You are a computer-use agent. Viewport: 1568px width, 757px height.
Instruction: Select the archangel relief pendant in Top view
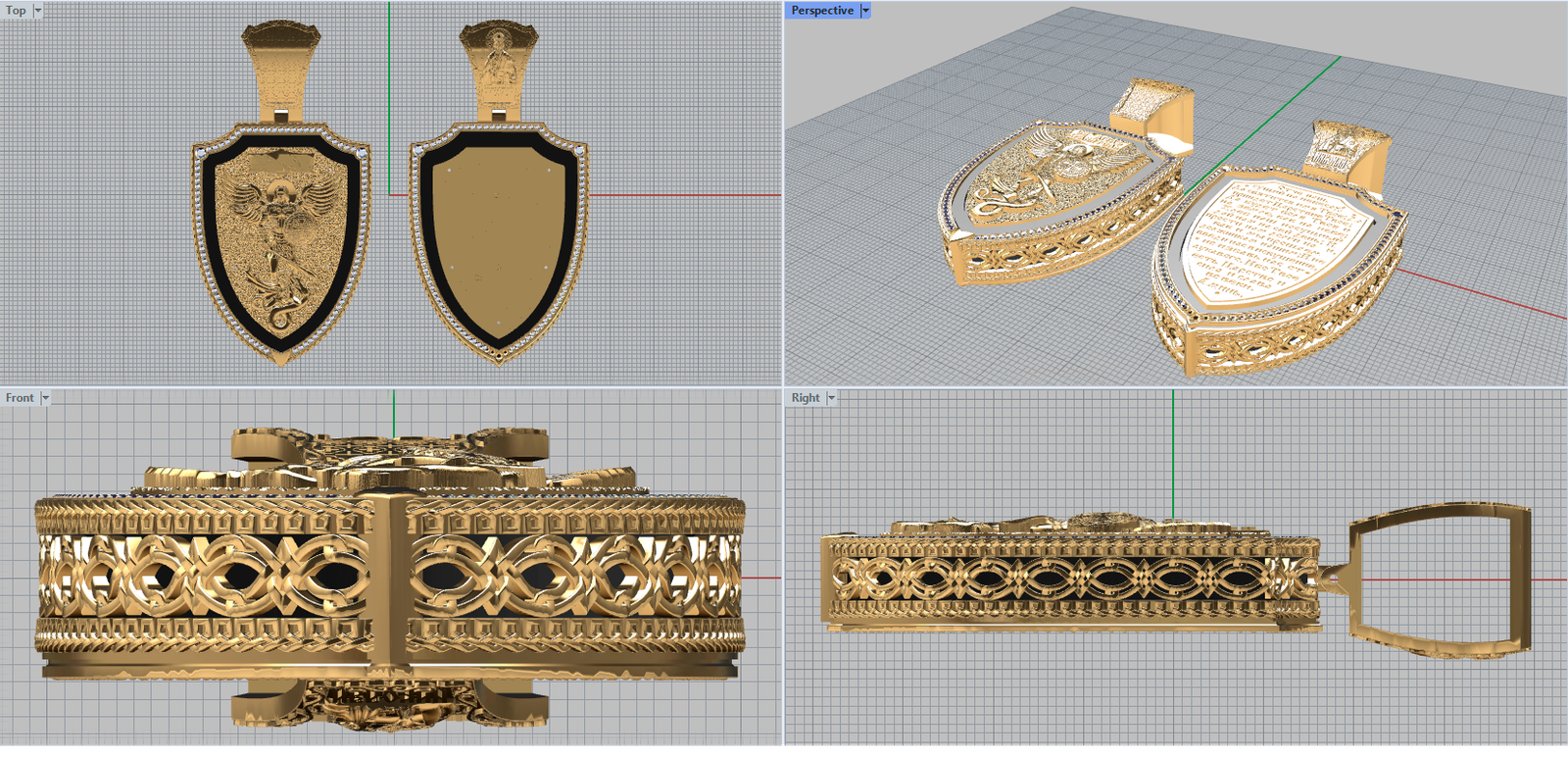tap(281, 245)
